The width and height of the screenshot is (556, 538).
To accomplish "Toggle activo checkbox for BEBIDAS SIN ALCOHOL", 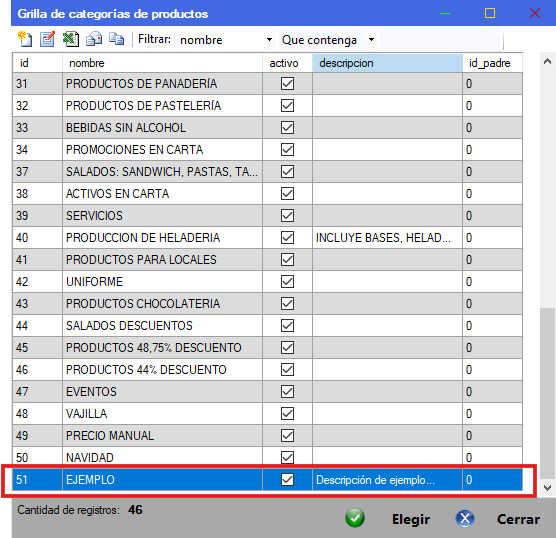I will pyautogui.click(x=287, y=128).
